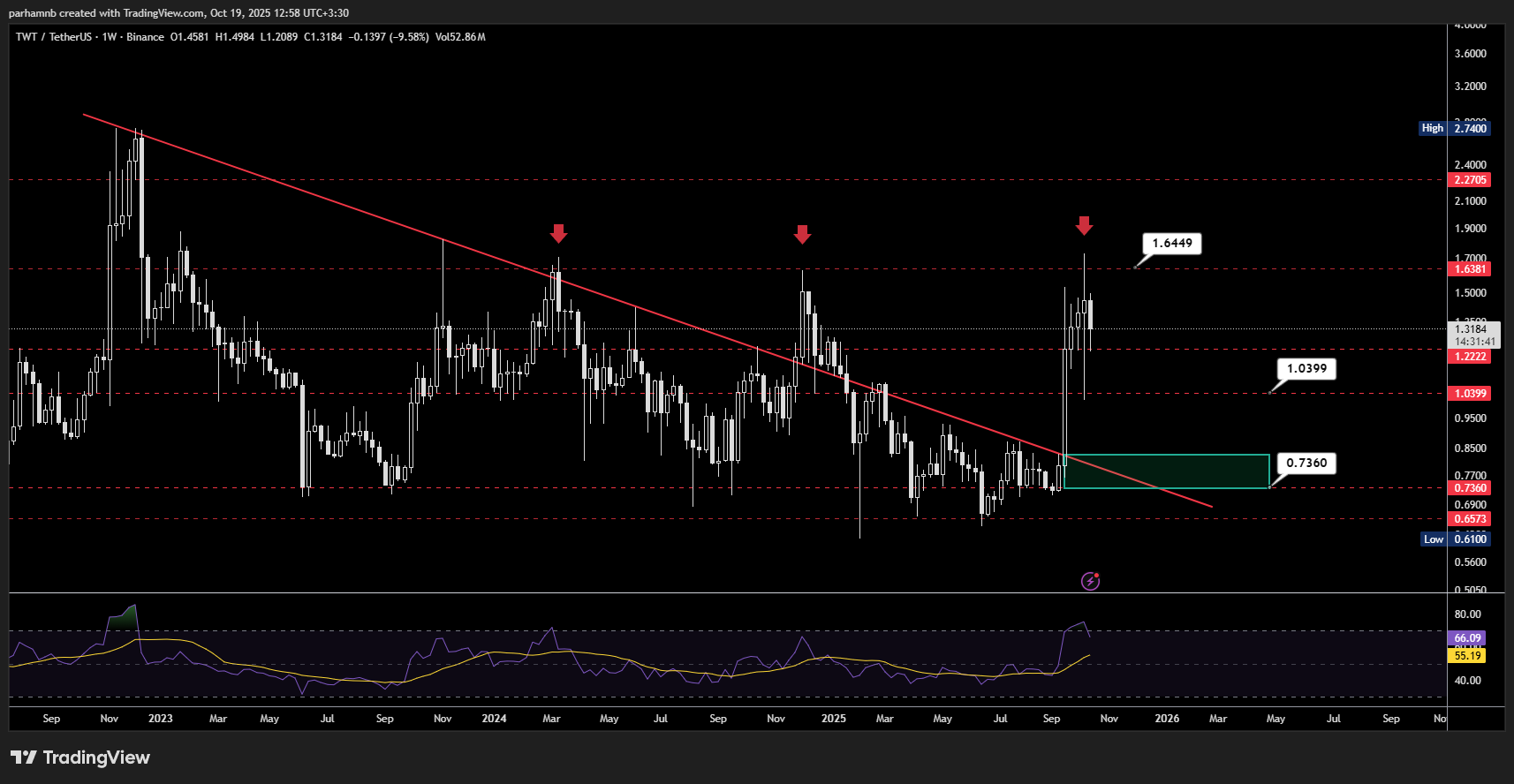Click the 1.0399 white callout label
Viewport: 1514px width, 784px height.
pyautogui.click(x=1306, y=369)
